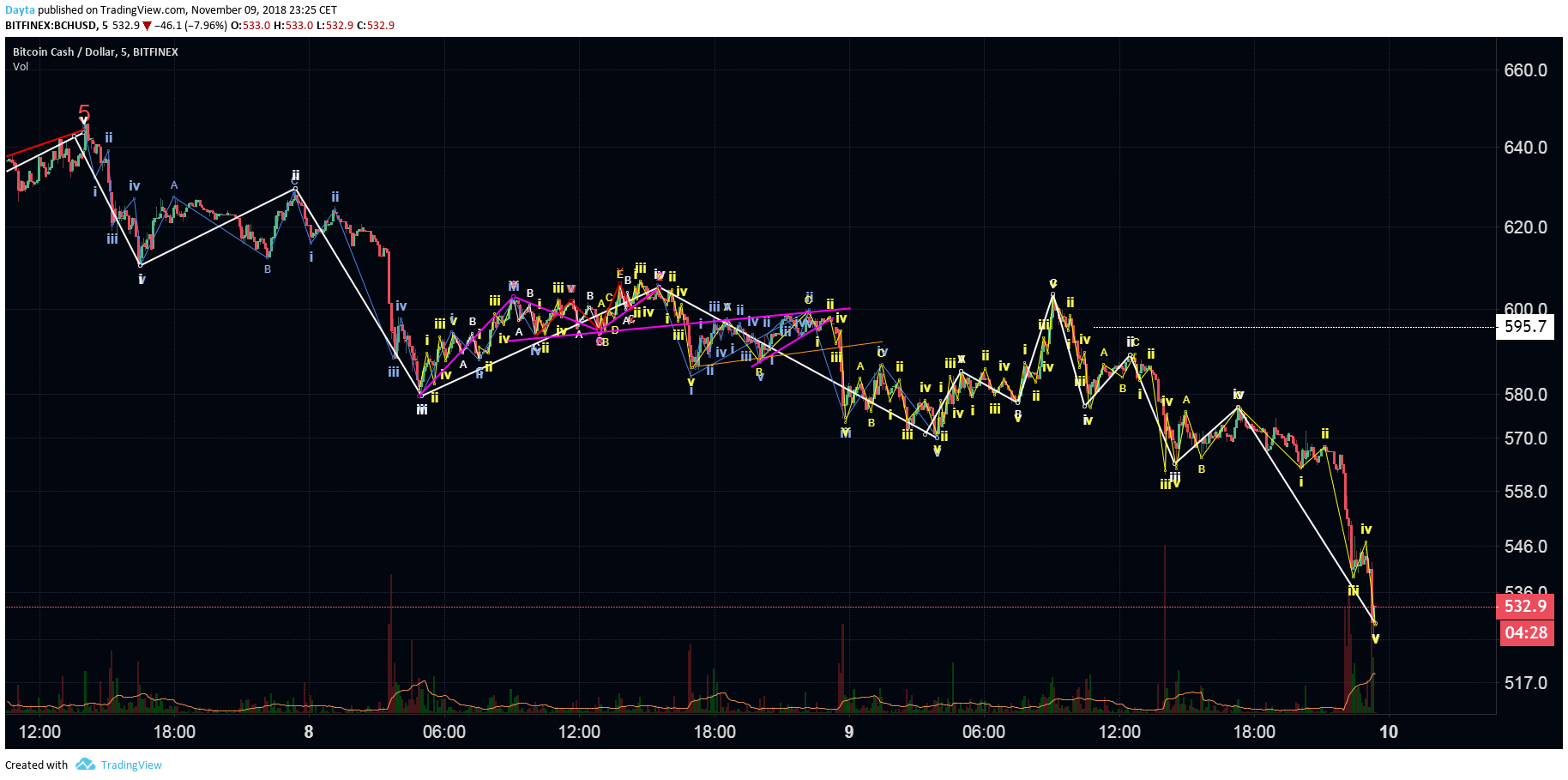This screenshot has height=780, width=1568.
Task: Click the 04:28 countdown timer label
Action: 1526,633
